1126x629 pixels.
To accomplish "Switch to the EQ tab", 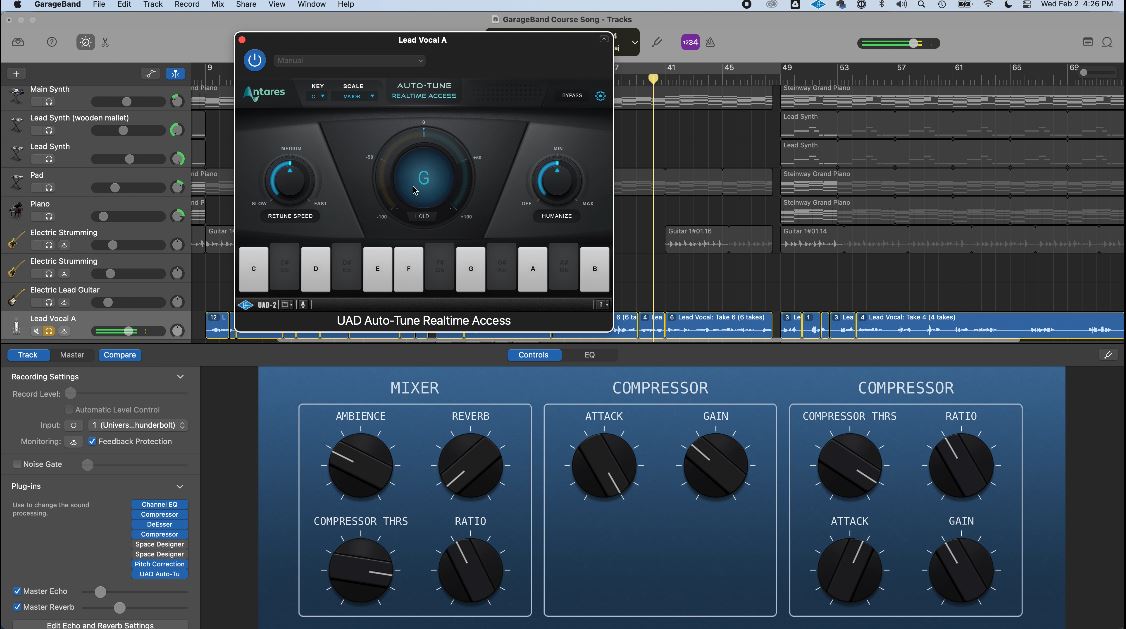I will pos(589,355).
